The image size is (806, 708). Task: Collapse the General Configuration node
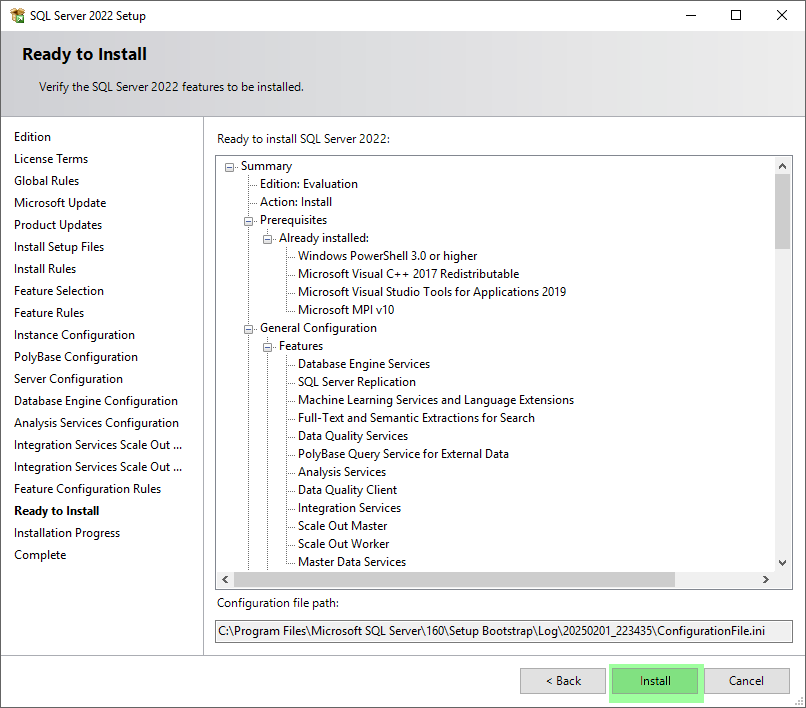coord(248,328)
